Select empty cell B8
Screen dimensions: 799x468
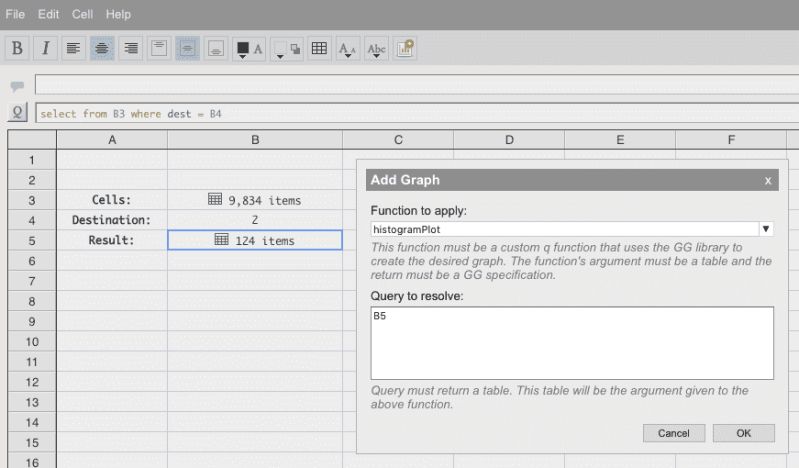pos(255,301)
